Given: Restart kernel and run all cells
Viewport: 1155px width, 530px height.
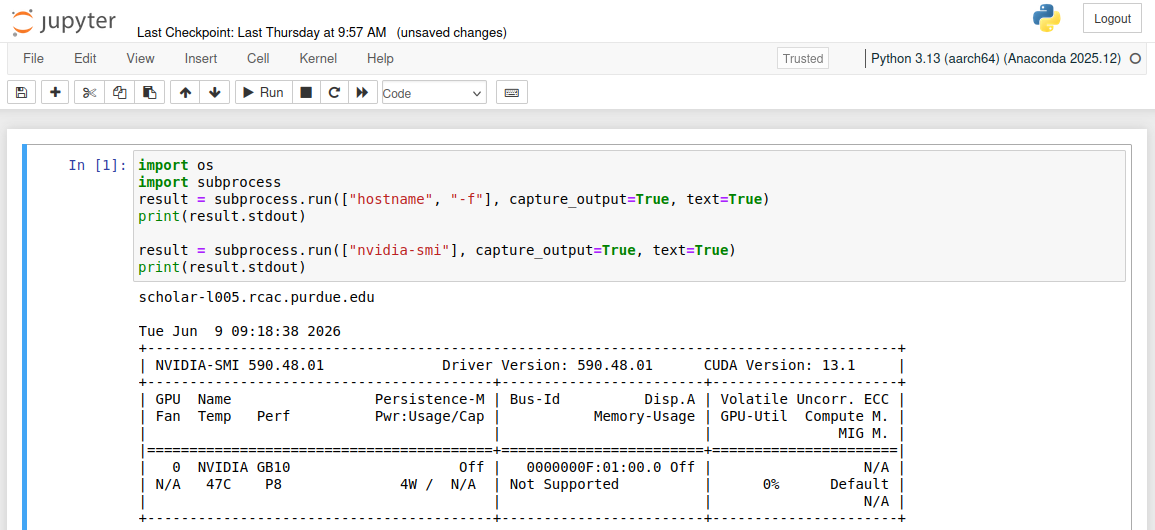Looking at the screenshot, I should (362, 93).
